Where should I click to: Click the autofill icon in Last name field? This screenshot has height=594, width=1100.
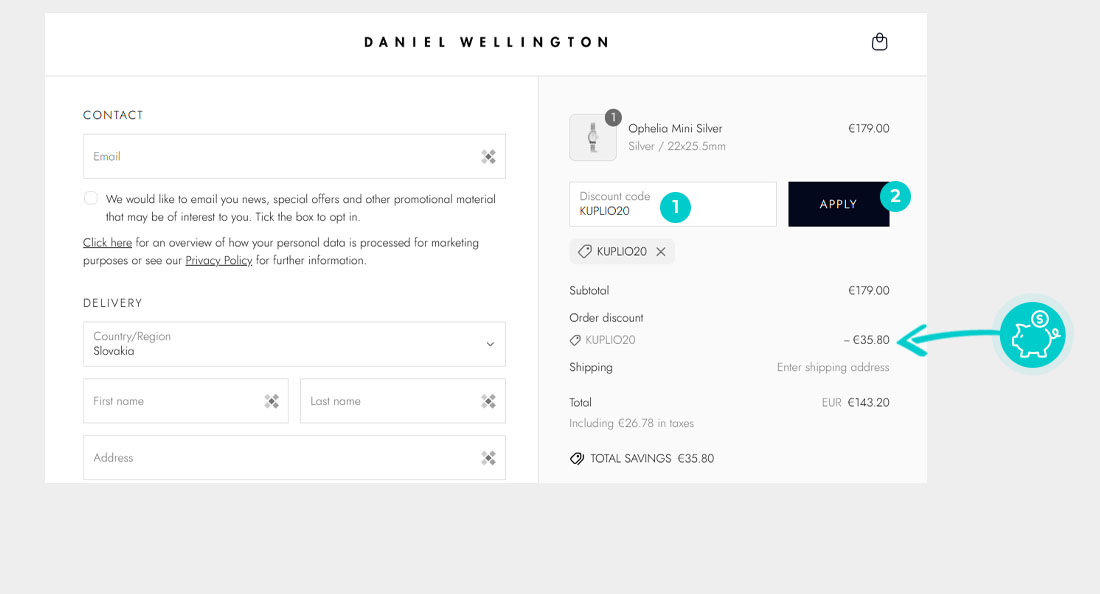click(x=488, y=401)
